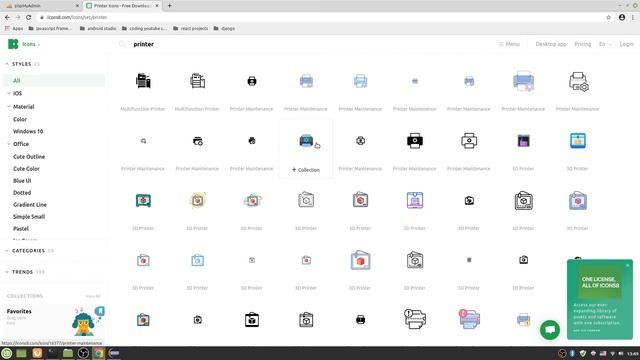Open the Desktop app link
Viewport: 640px width, 360px height.
[x=551, y=44]
